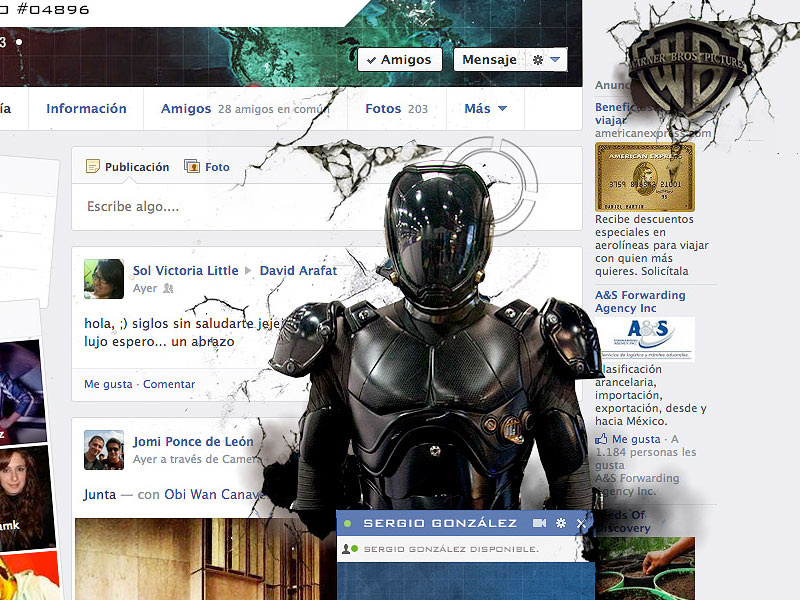Screen dimensions: 800x600
Task: Click the '28 amigos en común' text
Action: click(273, 109)
